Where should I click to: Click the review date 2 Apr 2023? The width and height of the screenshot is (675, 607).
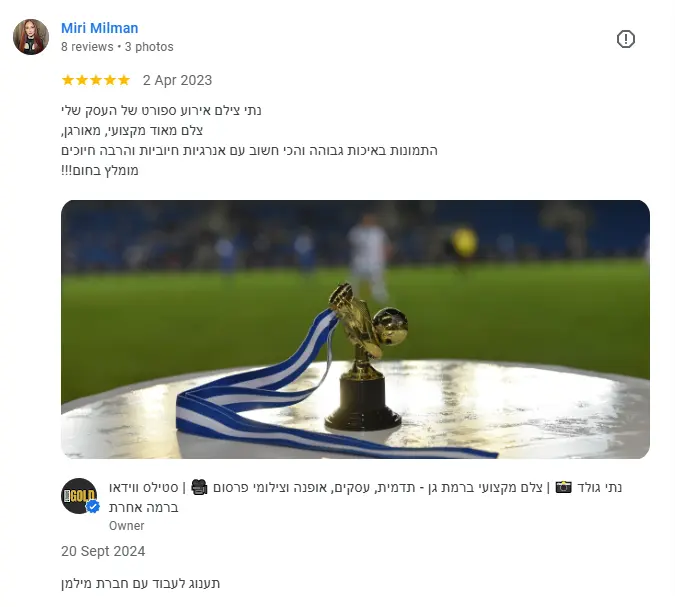[x=177, y=80]
